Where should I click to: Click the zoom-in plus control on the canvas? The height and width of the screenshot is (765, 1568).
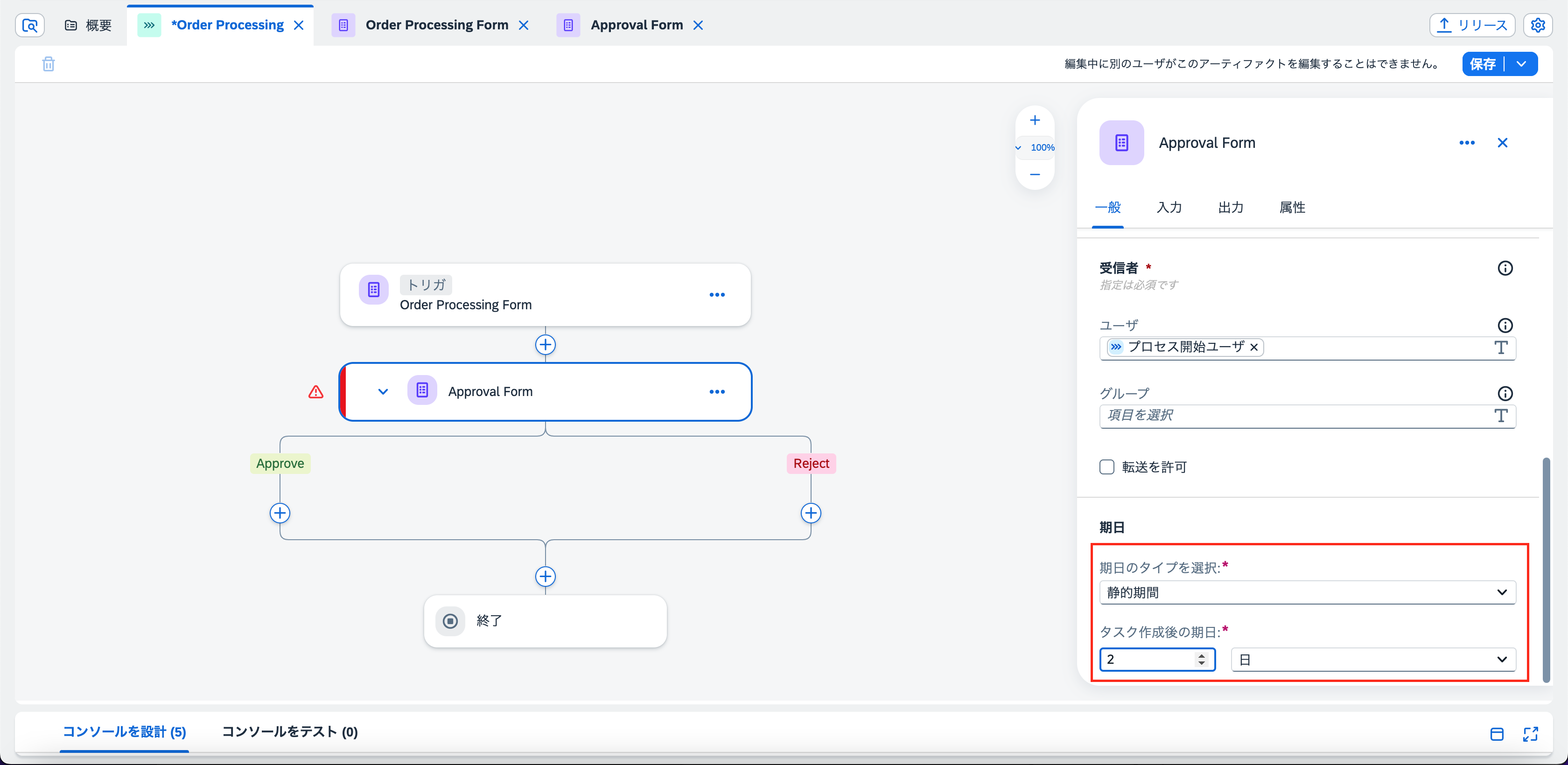click(1035, 120)
